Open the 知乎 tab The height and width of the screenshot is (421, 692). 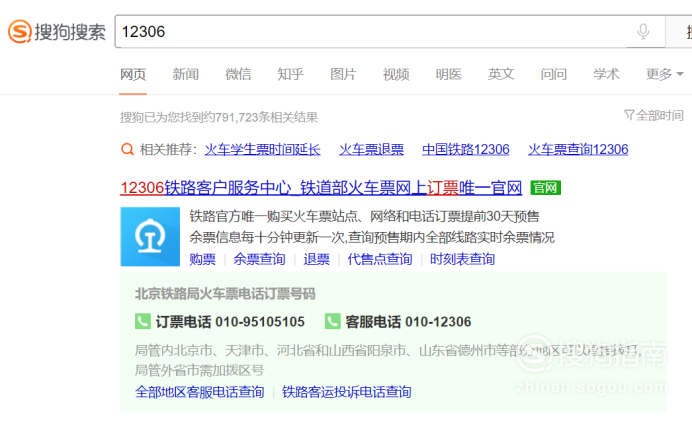tap(290, 74)
